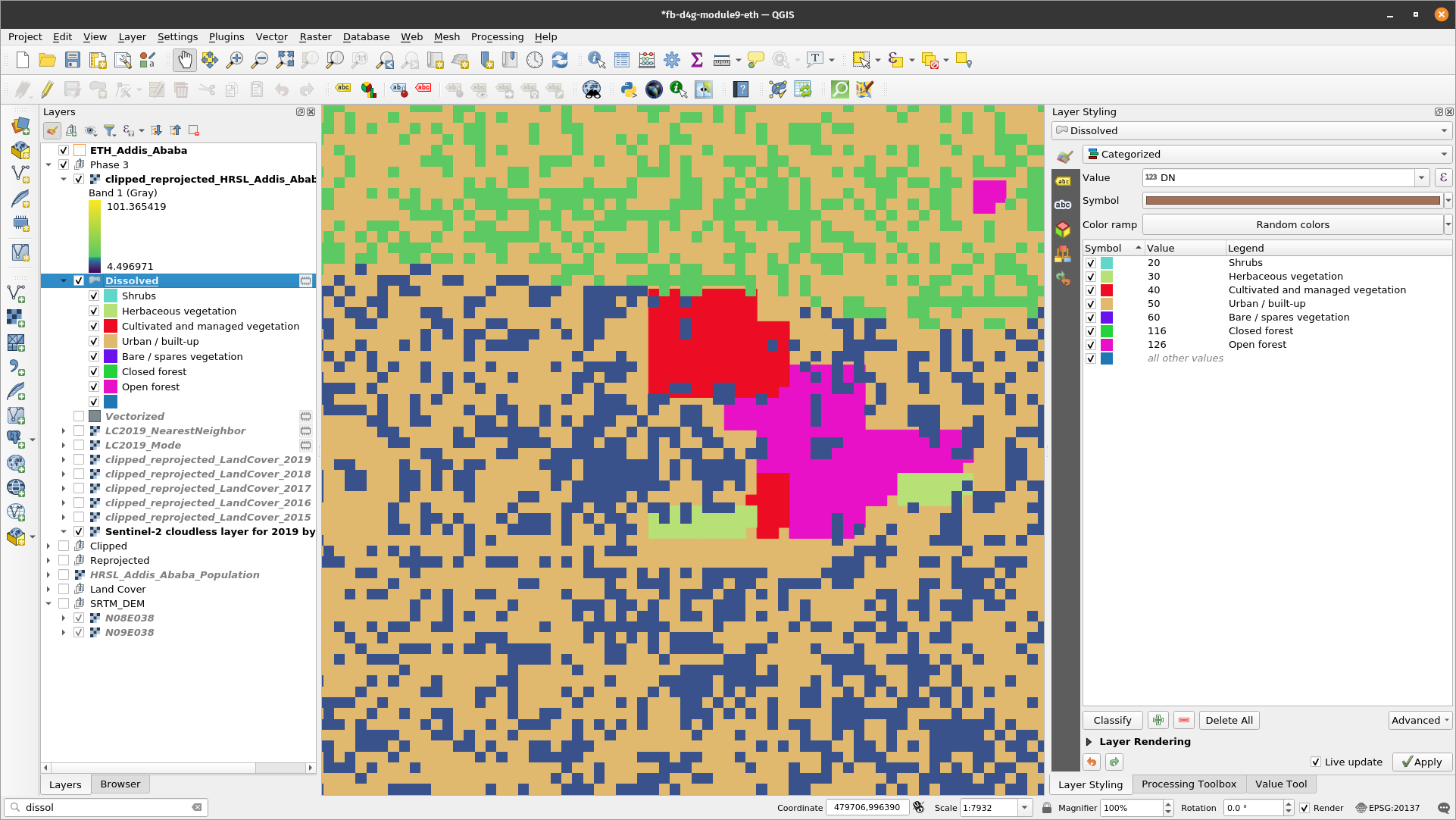Viewport: 1456px width, 820px height.
Task: Click the Help question mark toolbar icon
Action: [x=741, y=89]
